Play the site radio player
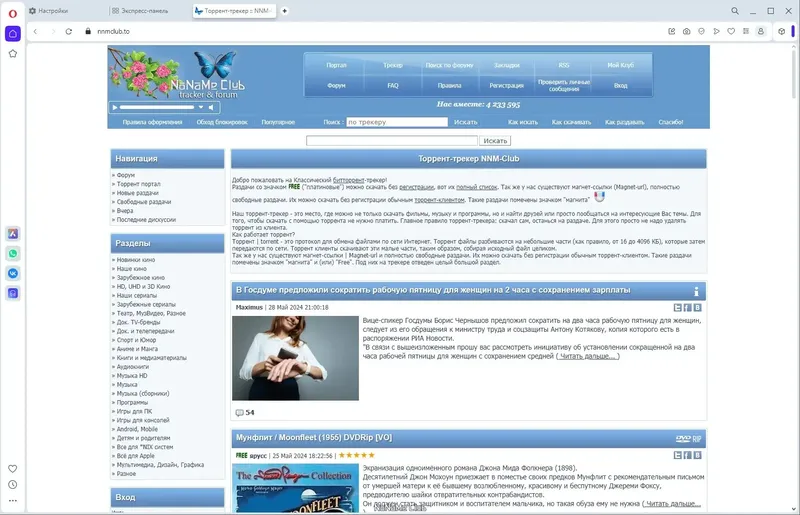The height and width of the screenshot is (515, 800). coord(115,107)
